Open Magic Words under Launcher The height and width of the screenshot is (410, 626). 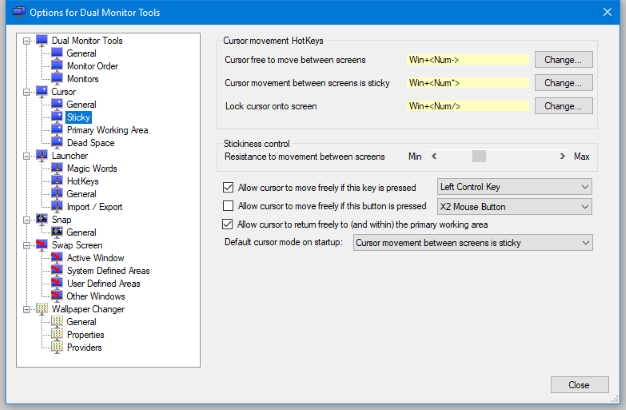(x=92, y=168)
